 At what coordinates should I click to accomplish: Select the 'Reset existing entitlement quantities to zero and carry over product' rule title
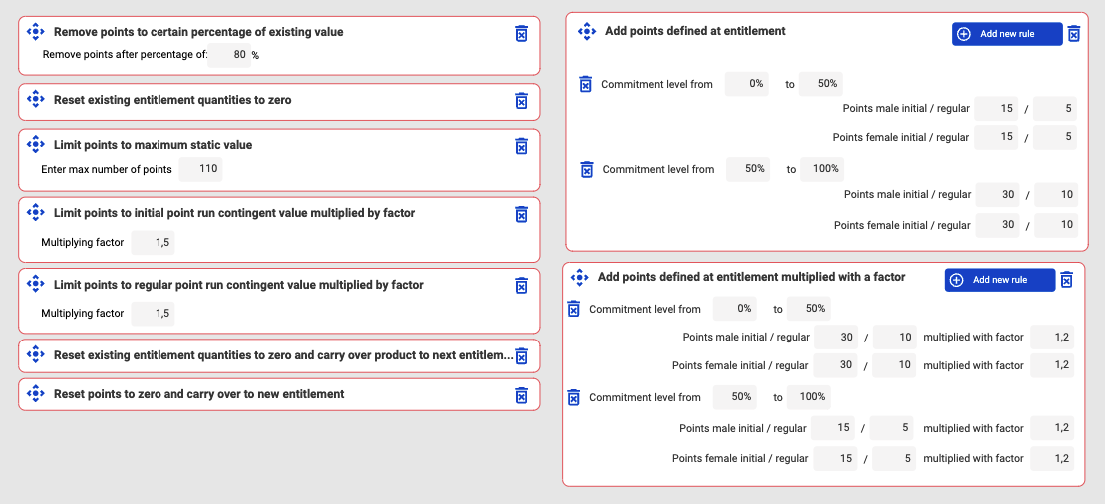tap(283, 355)
